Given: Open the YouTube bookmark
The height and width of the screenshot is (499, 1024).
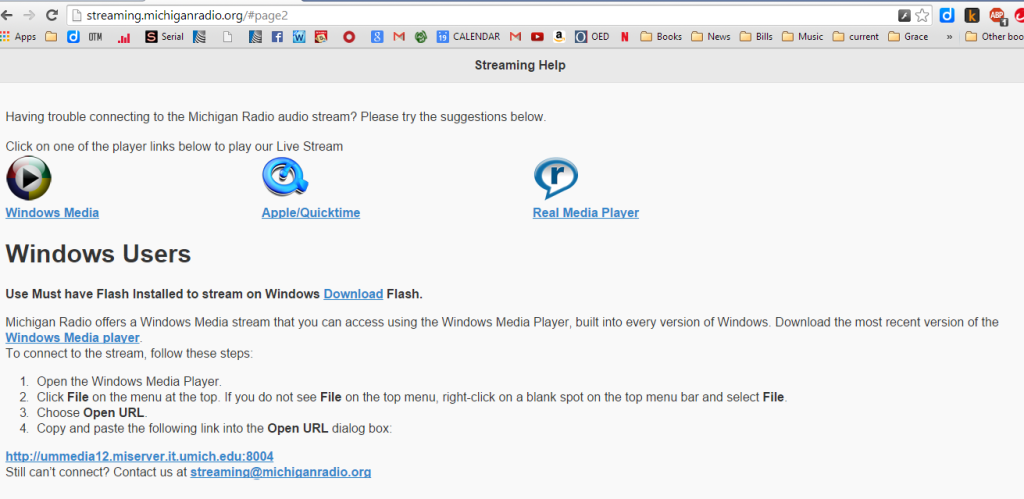Looking at the screenshot, I should tap(537, 37).
